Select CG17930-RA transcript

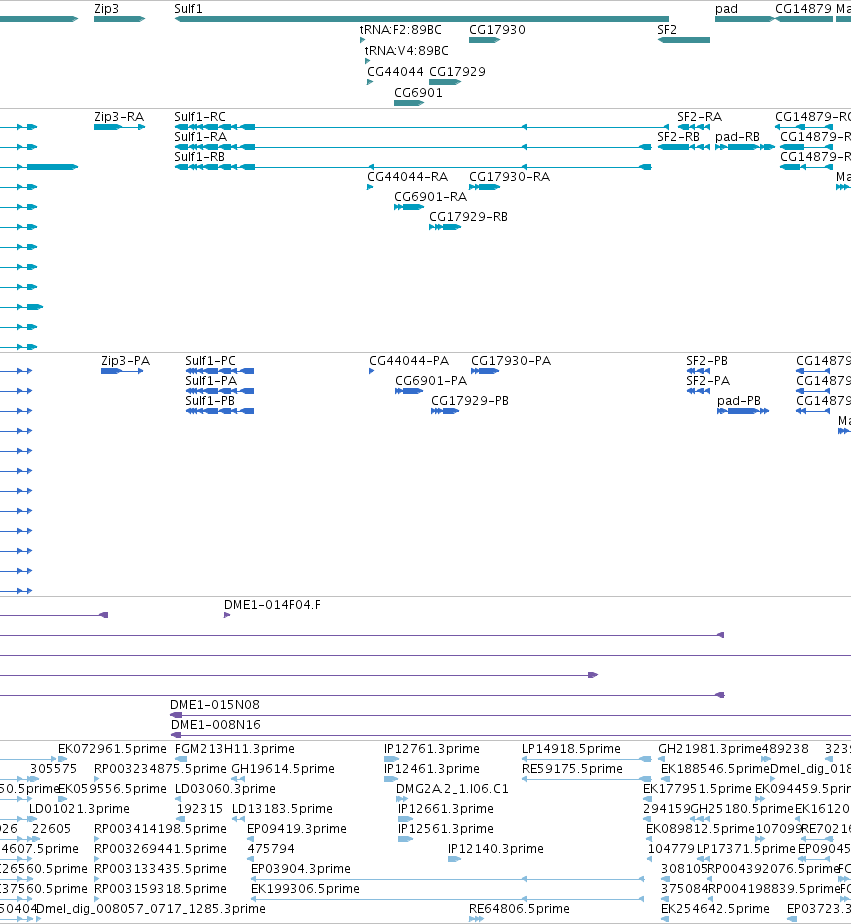484,187
